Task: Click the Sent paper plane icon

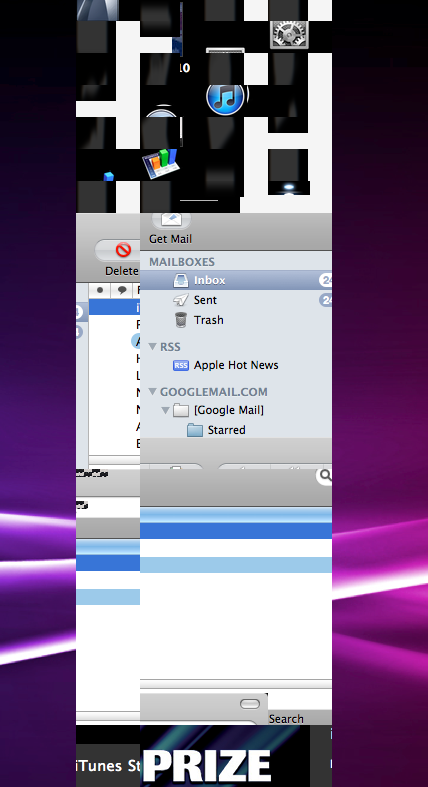Action: coord(181,300)
